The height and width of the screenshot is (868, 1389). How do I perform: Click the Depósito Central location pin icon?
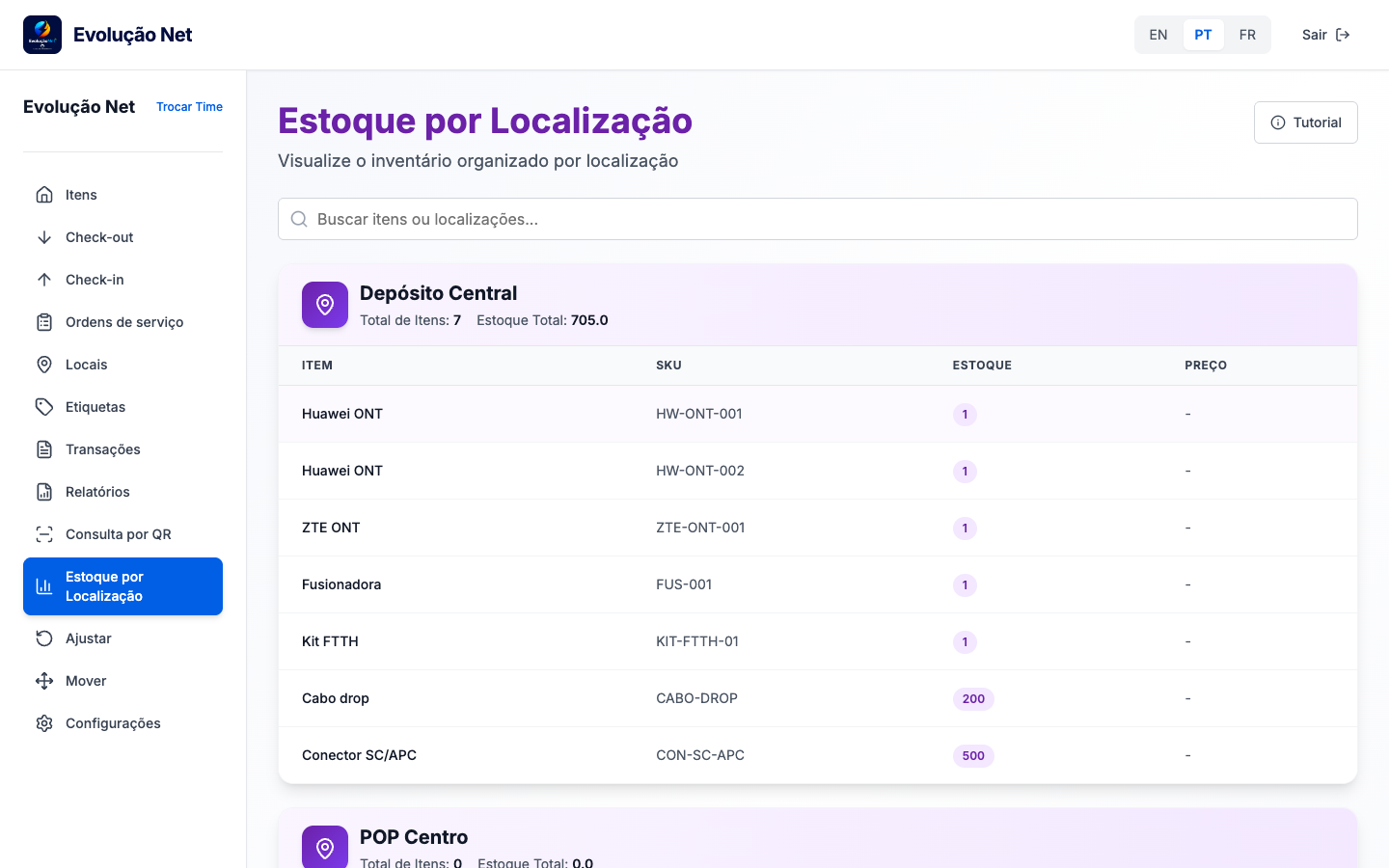[x=325, y=305]
